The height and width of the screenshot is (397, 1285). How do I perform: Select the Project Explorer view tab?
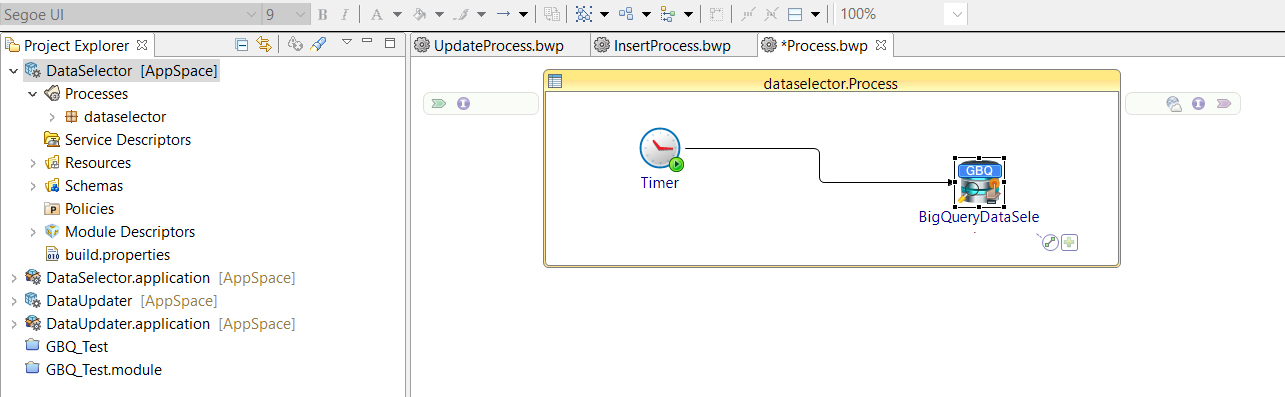coord(76,46)
